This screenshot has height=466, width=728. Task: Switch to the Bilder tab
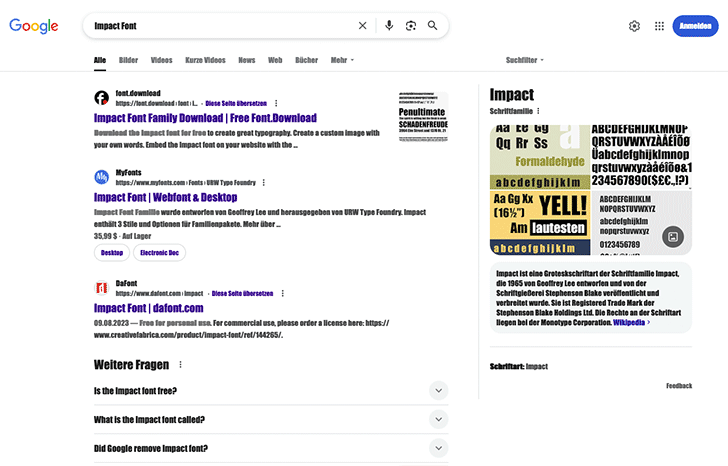pos(129,60)
